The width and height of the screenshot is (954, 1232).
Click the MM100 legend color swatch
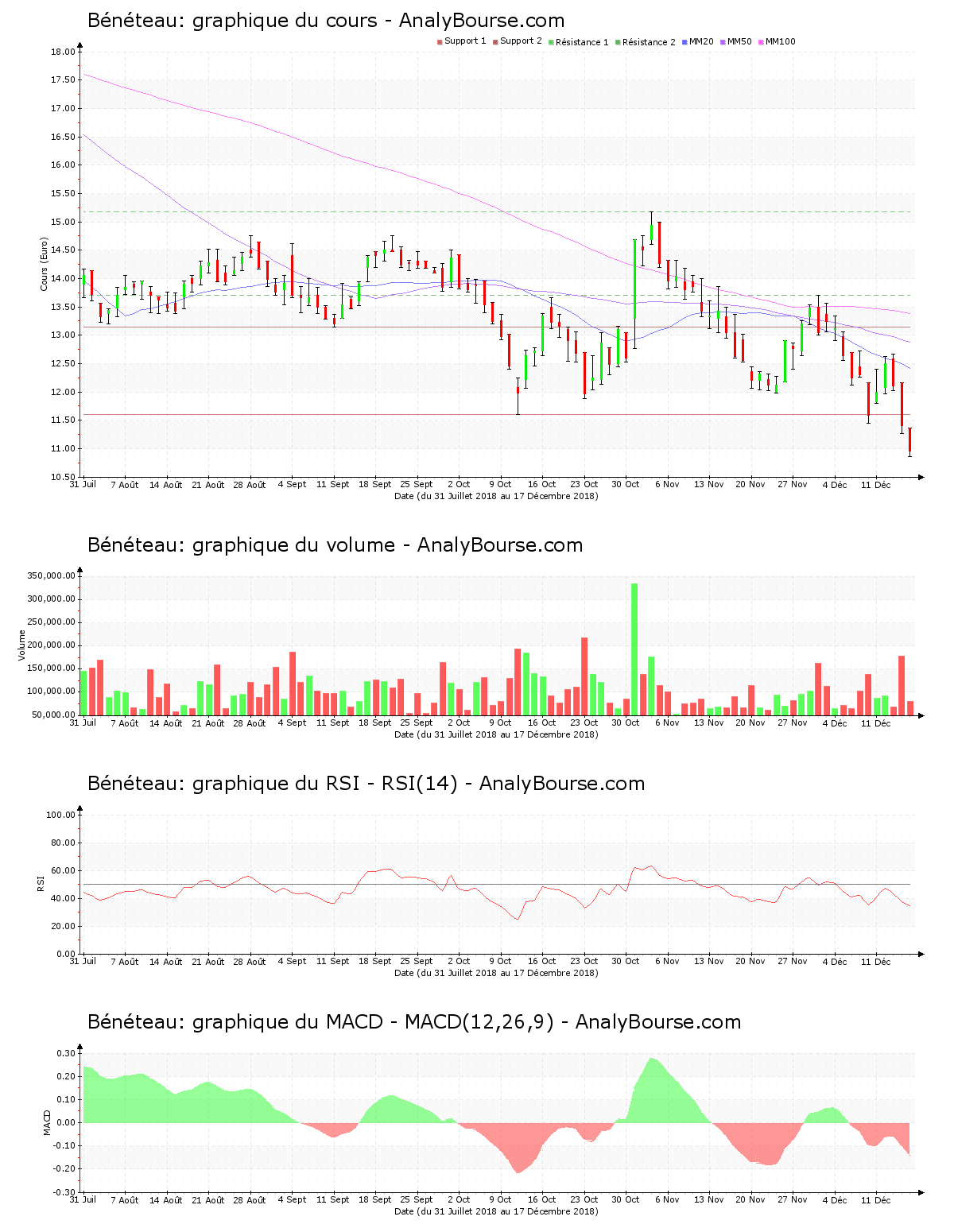[761, 42]
